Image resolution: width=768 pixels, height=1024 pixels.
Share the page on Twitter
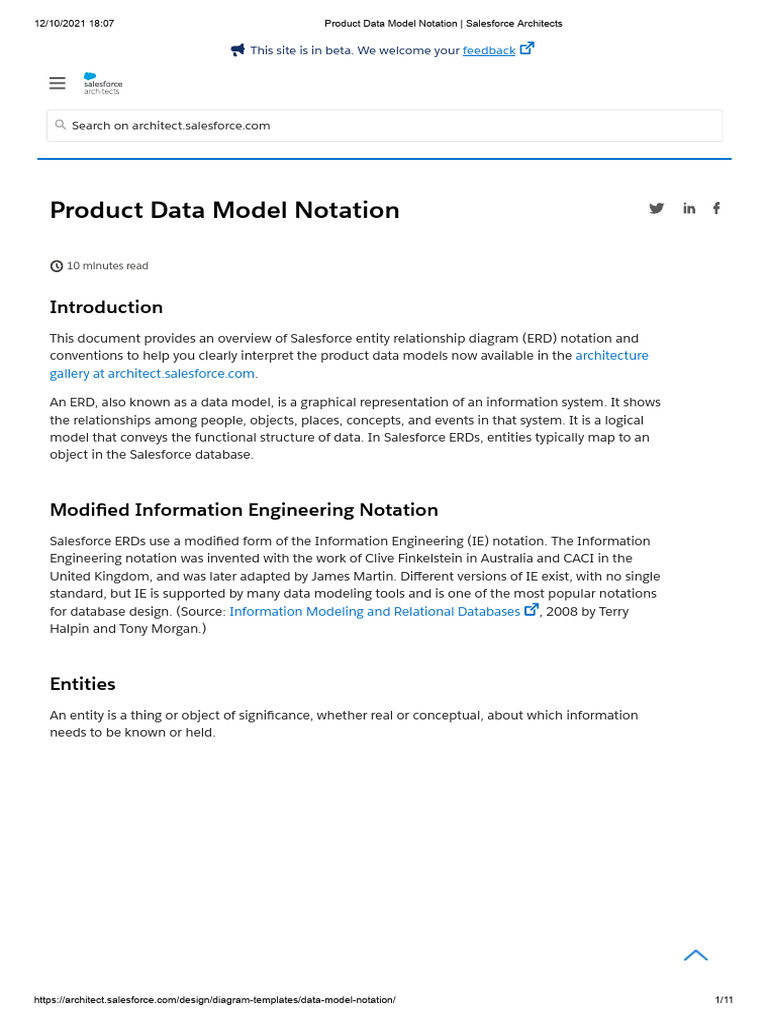(x=656, y=208)
